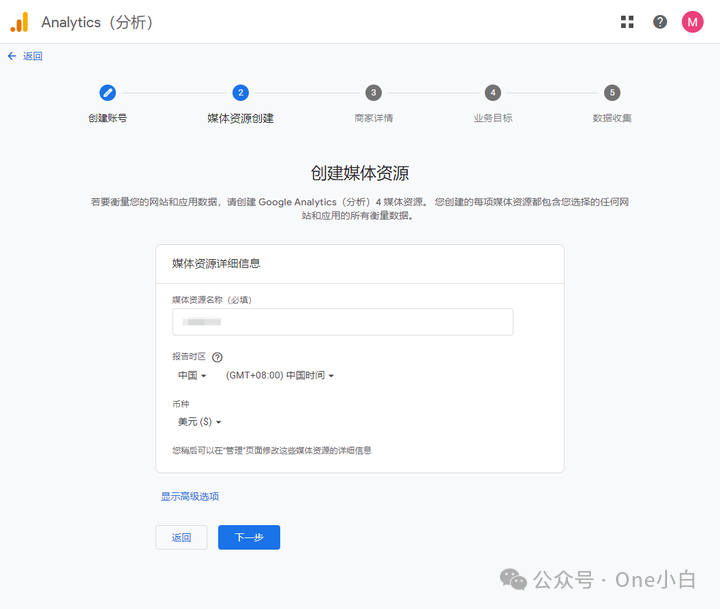The image size is (720, 609).
Task: Click the back arrow icon at top left
Action: point(12,56)
